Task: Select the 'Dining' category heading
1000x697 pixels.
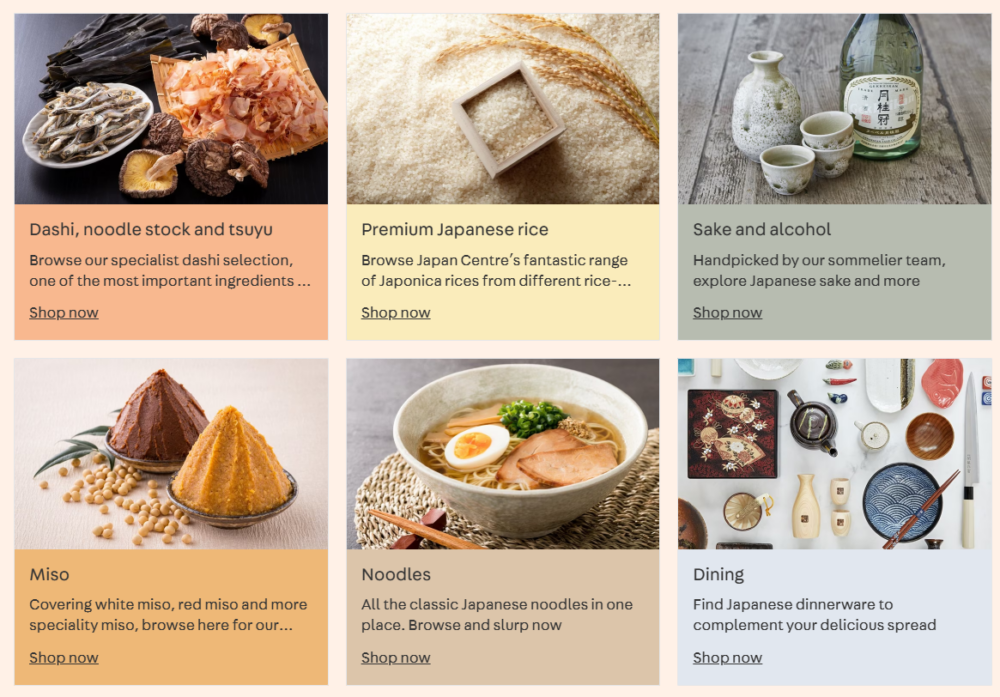Action: point(718,575)
